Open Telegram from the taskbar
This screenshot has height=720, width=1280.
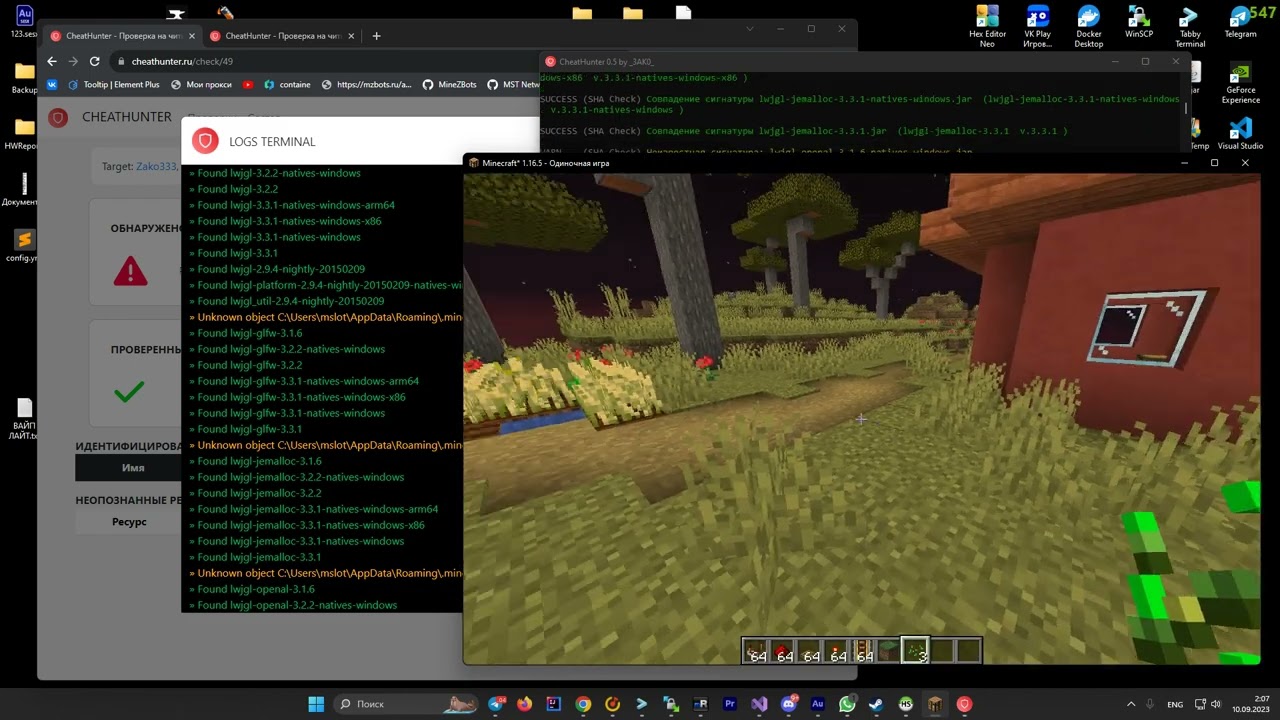coord(497,704)
